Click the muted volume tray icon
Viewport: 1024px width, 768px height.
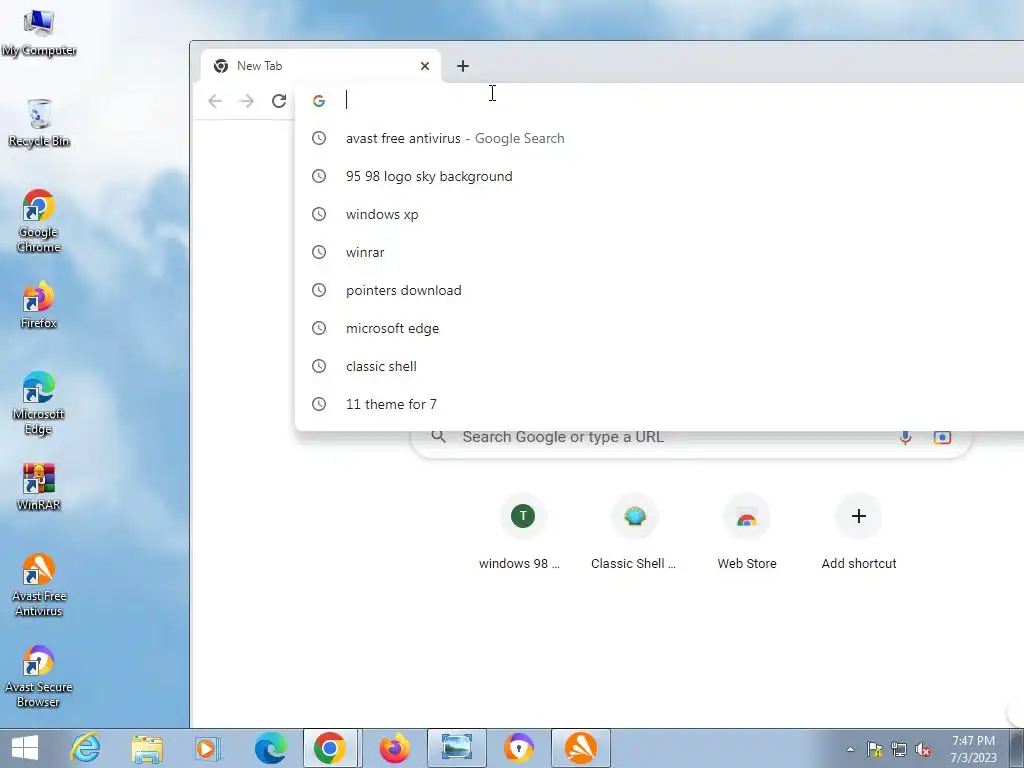click(x=923, y=750)
